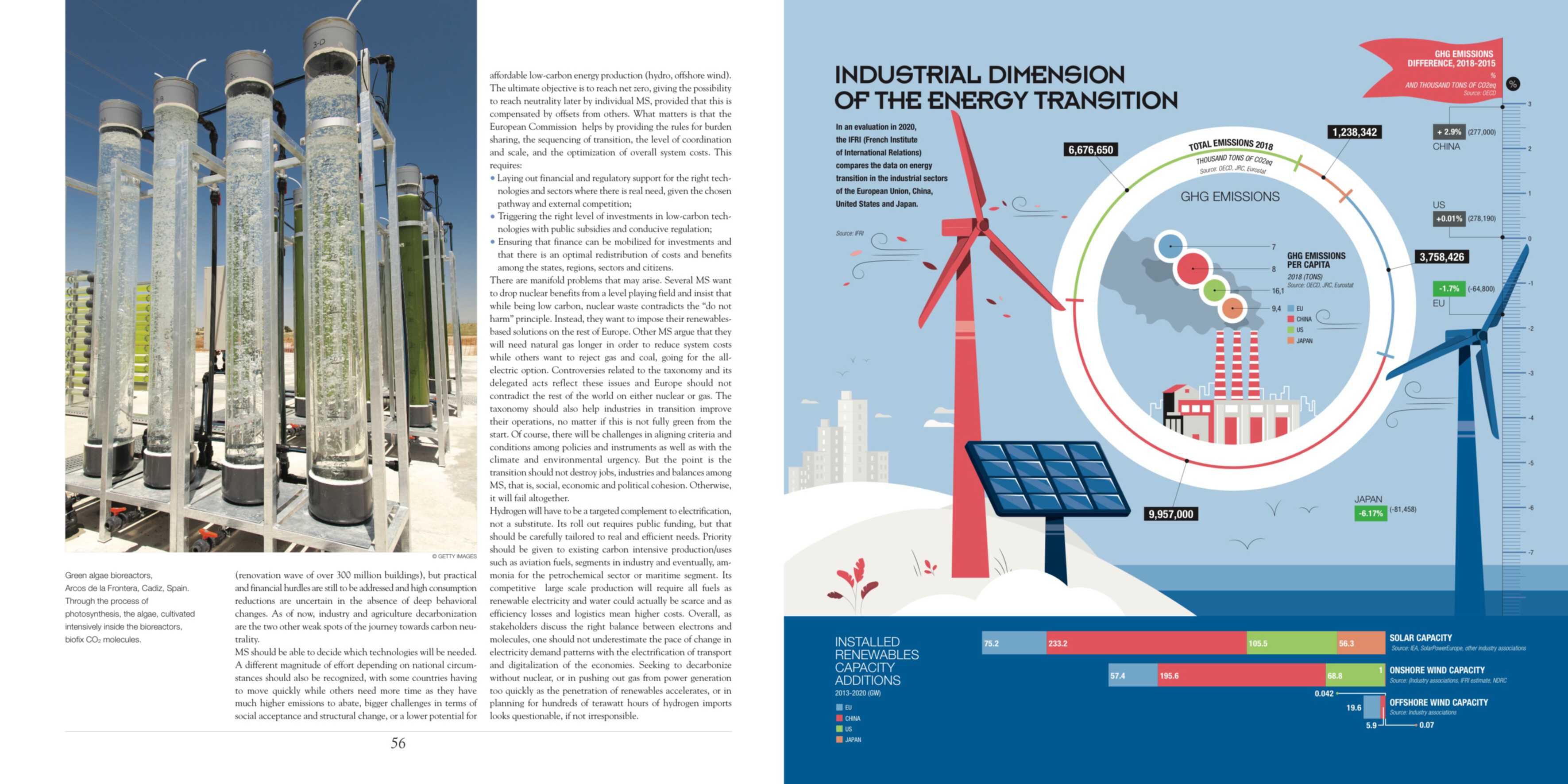The image size is (1568, 784).
Task: Click the 'Green algae bioreactors,' caption line
Action: (109, 575)
